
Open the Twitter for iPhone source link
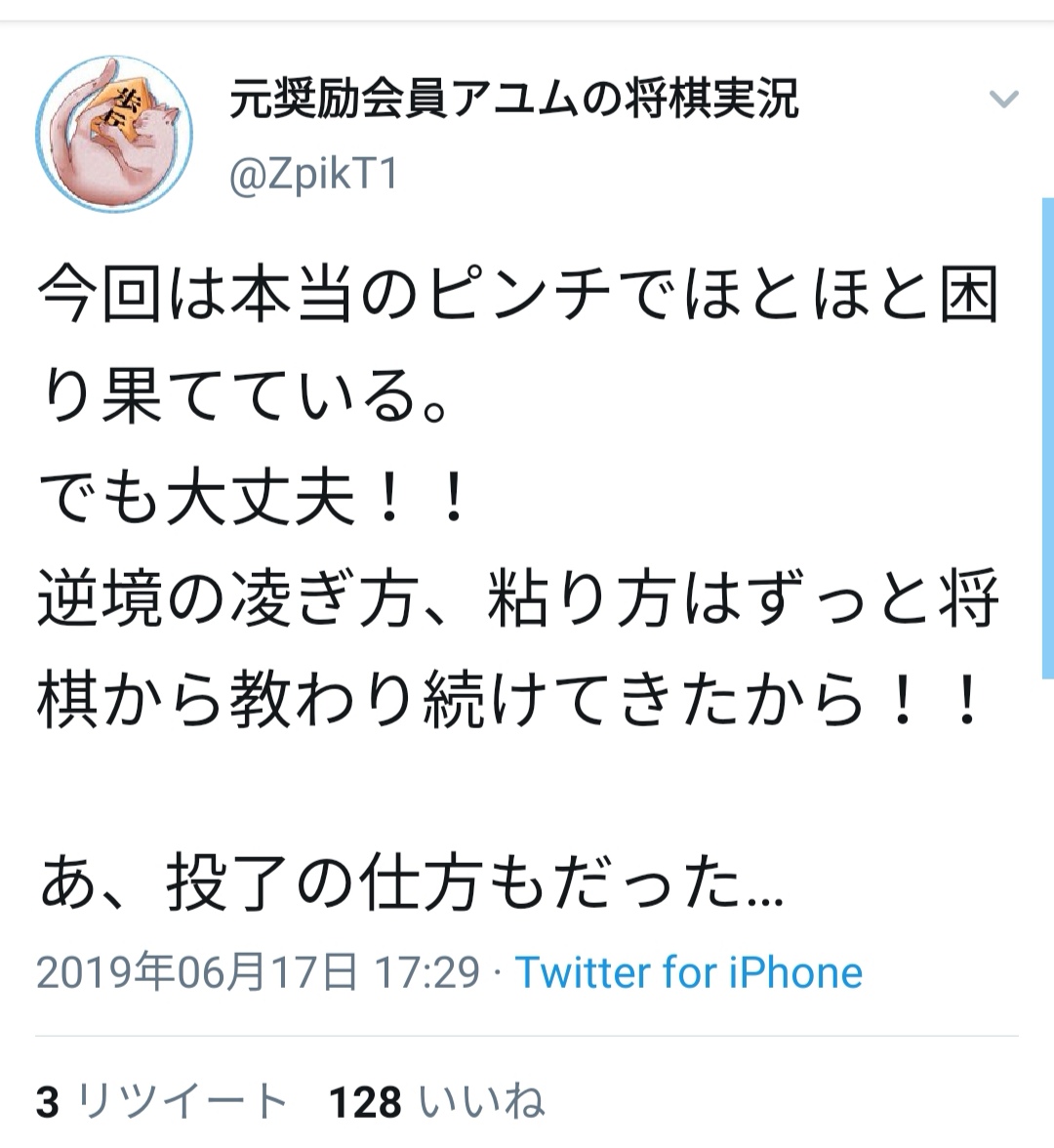(x=689, y=973)
